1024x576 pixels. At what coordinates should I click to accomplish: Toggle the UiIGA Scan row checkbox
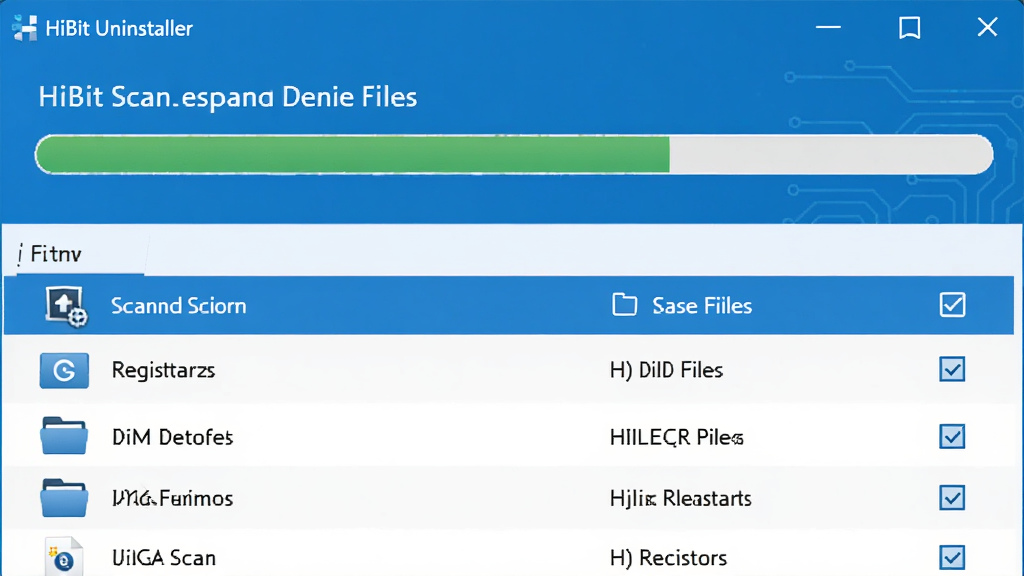click(x=952, y=558)
